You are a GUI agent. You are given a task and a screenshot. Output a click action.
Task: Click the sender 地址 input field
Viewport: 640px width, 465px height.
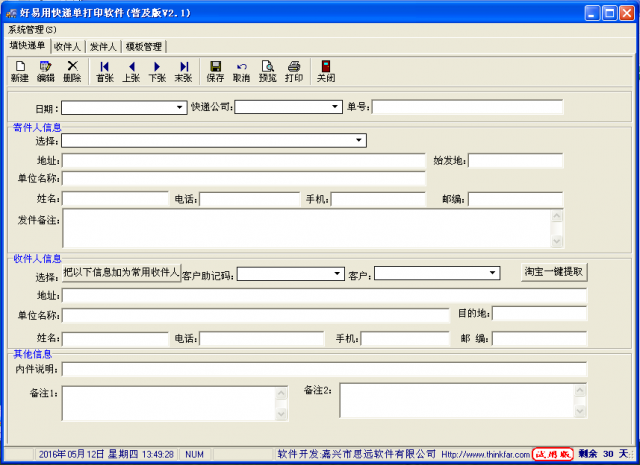pos(244,160)
